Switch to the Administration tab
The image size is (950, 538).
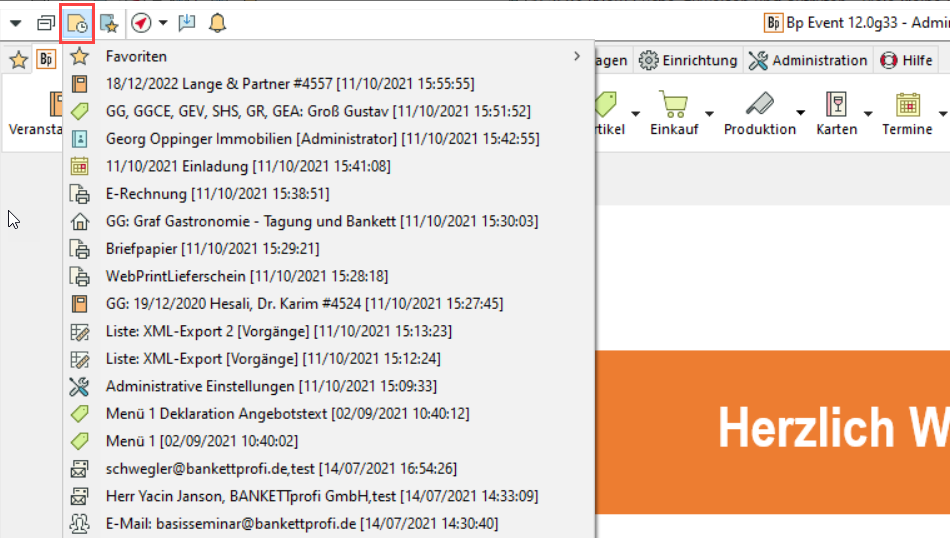[x=808, y=60]
